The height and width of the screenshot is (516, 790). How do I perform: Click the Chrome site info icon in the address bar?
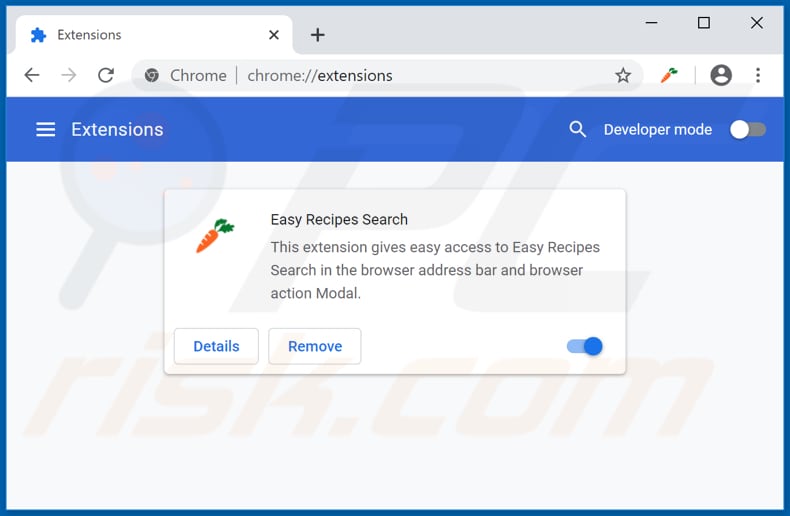[152, 75]
